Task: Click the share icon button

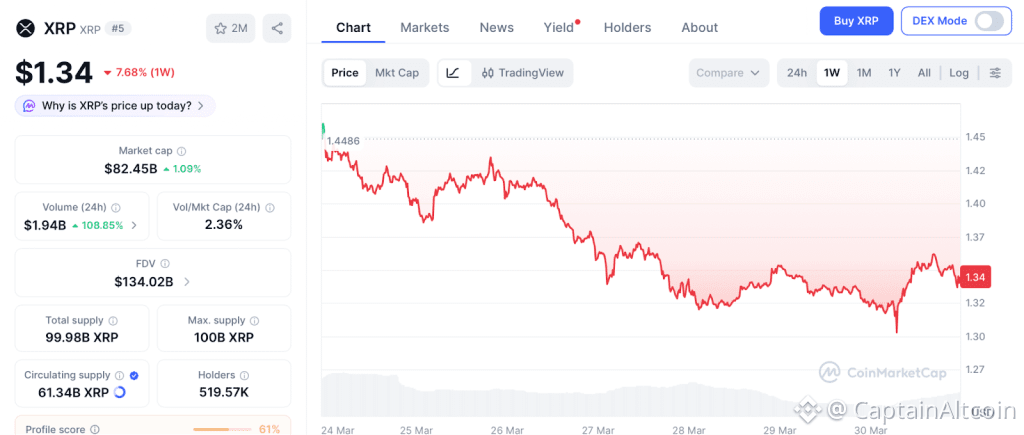Action: click(277, 28)
